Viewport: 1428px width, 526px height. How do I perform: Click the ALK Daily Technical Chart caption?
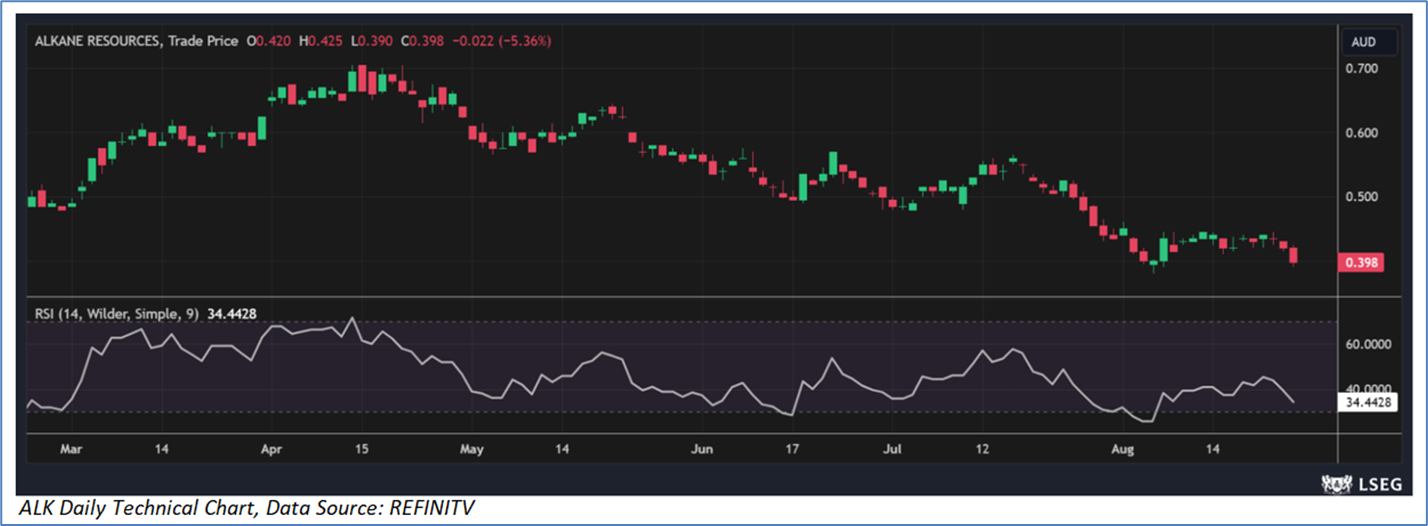(247, 510)
